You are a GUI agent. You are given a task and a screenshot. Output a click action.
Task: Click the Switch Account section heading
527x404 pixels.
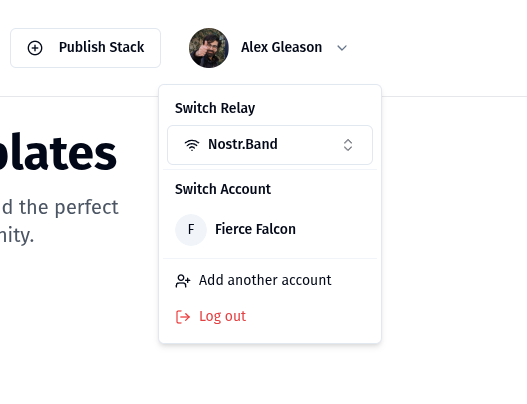pos(223,189)
